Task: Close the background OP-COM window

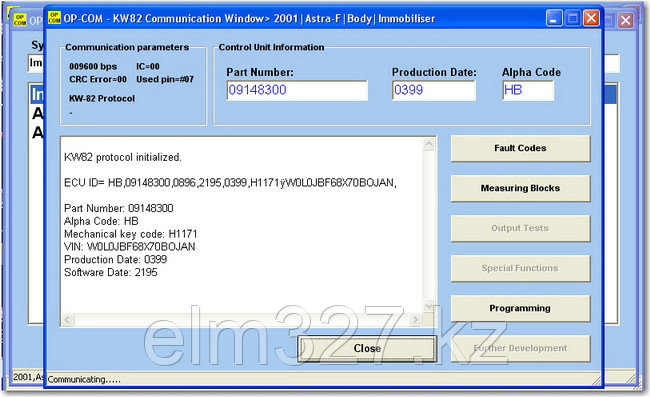Action: tap(626, 20)
